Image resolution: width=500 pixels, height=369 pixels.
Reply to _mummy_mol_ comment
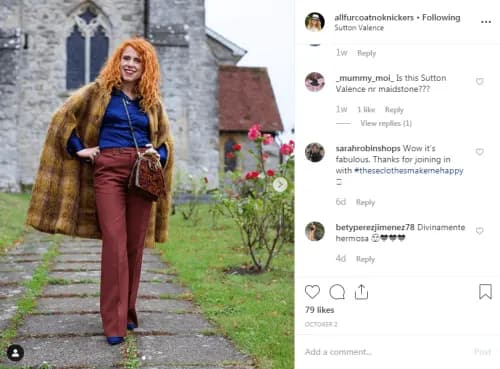394,110
